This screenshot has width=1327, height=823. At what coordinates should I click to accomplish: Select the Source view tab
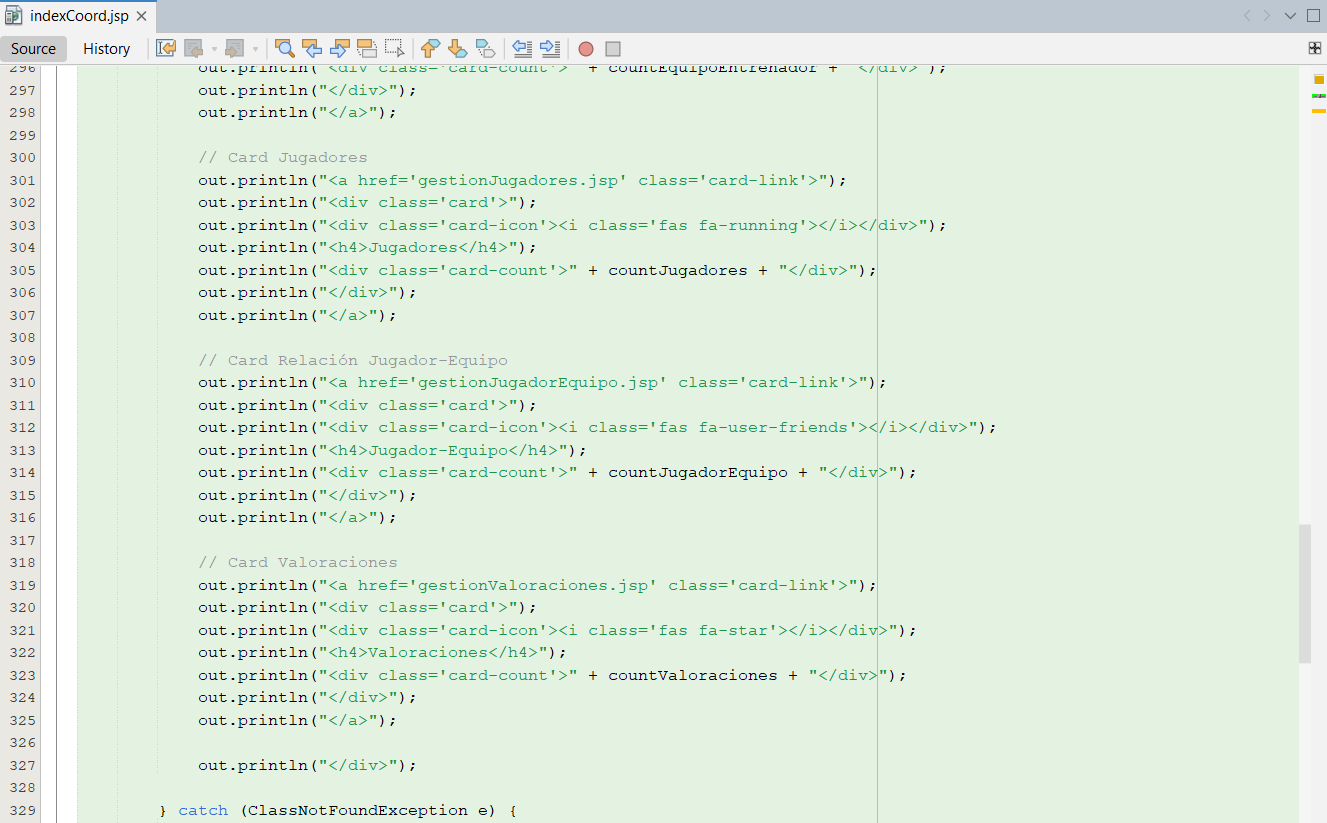pos(34,49)
